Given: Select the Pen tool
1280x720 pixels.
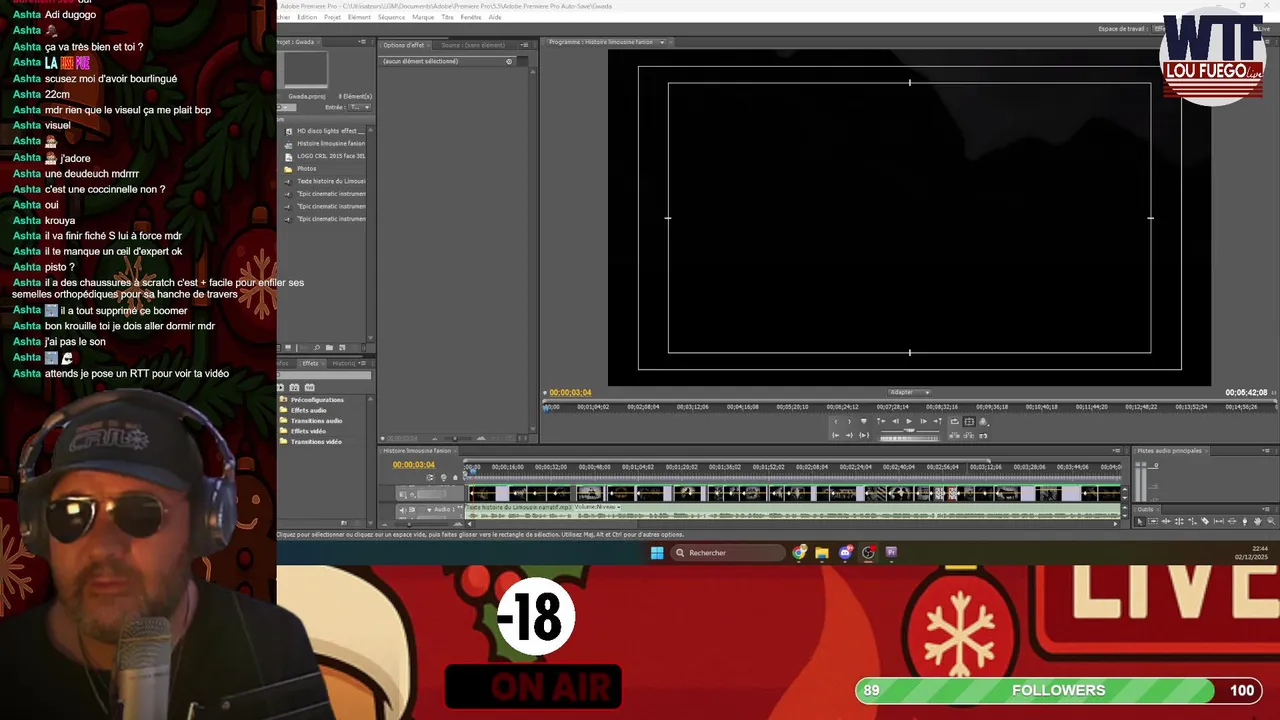Looking at the screenshot, I should (x=1245, y=522).
